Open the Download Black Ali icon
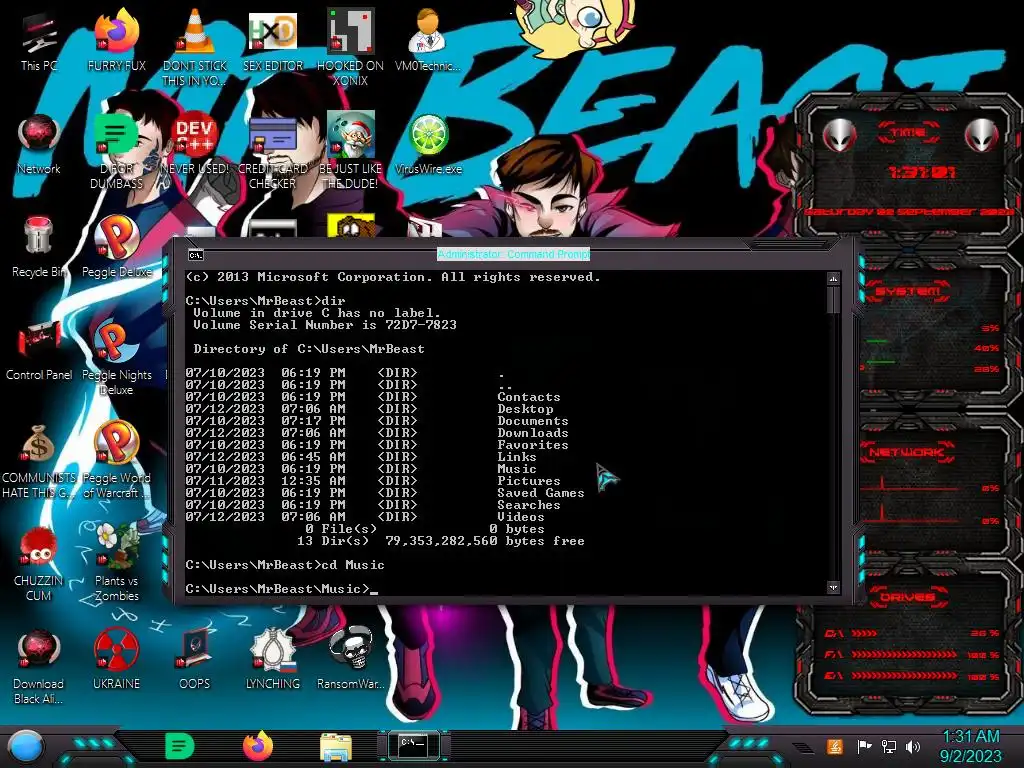The height and width of the screenshot is (768, 1024). point(39,666)
